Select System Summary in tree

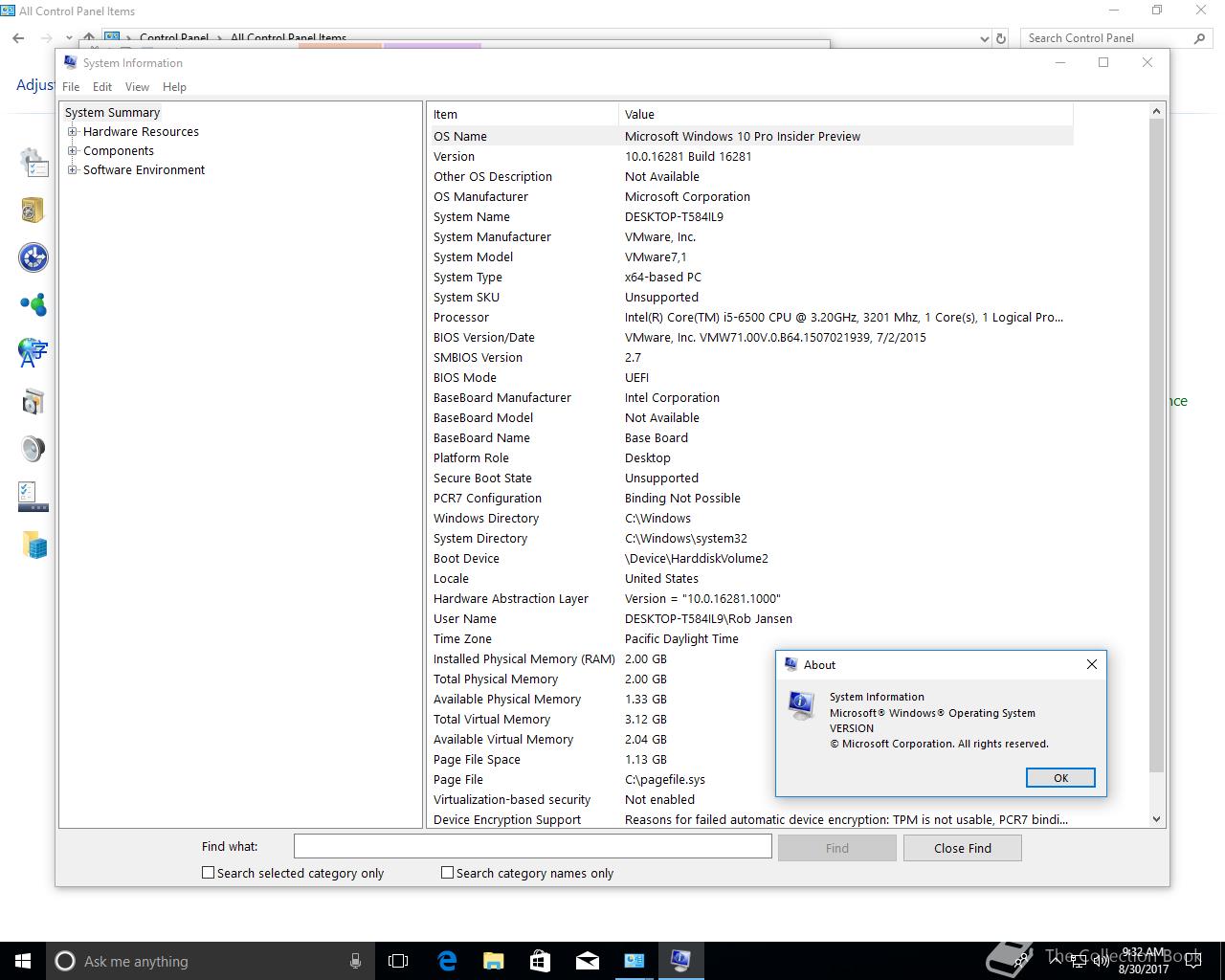112,113
